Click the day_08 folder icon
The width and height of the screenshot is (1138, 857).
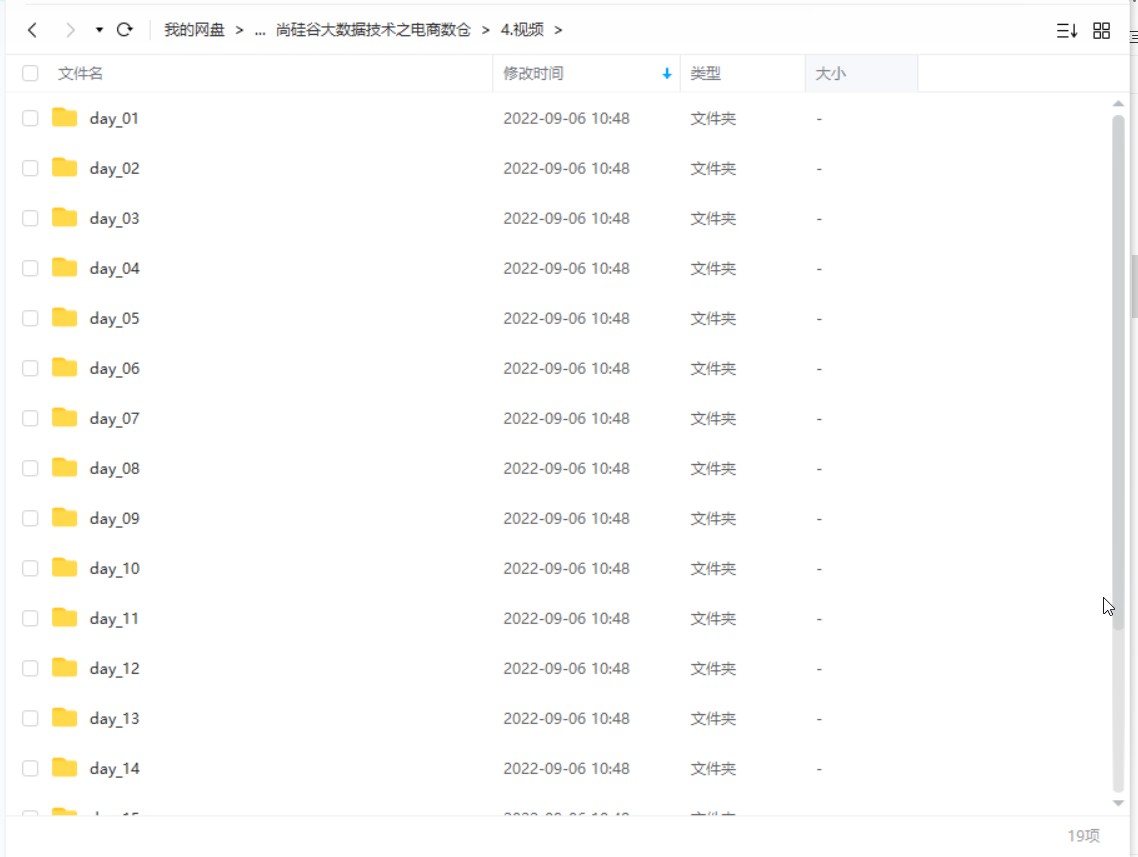click(x=65, y=467)
